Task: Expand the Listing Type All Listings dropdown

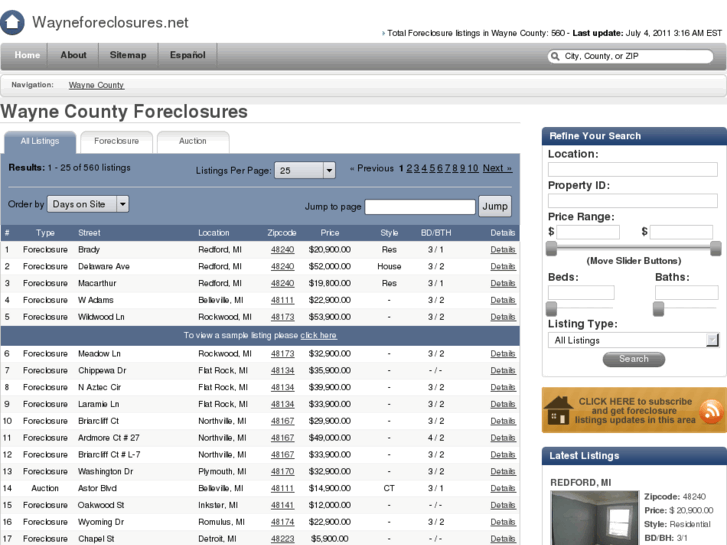Action: (x=633, y=340)
